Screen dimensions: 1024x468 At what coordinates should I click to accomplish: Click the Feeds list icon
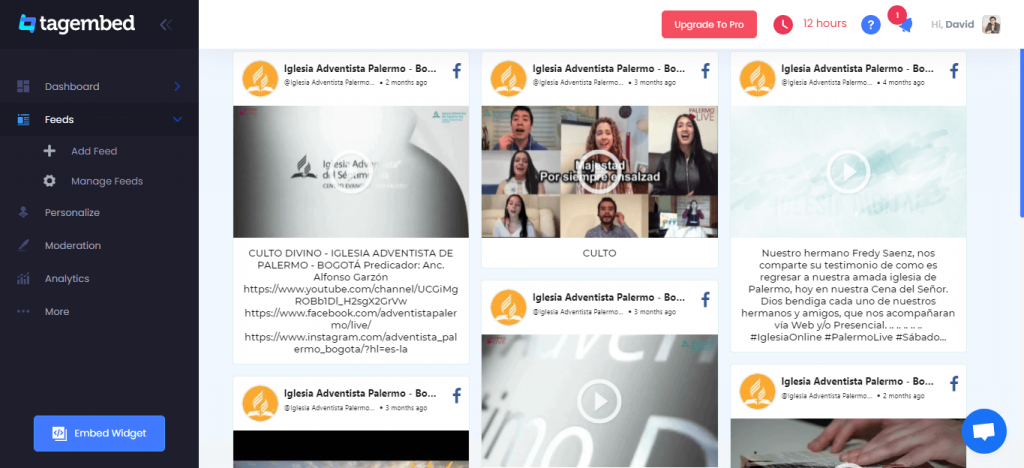tap(24, 119)
